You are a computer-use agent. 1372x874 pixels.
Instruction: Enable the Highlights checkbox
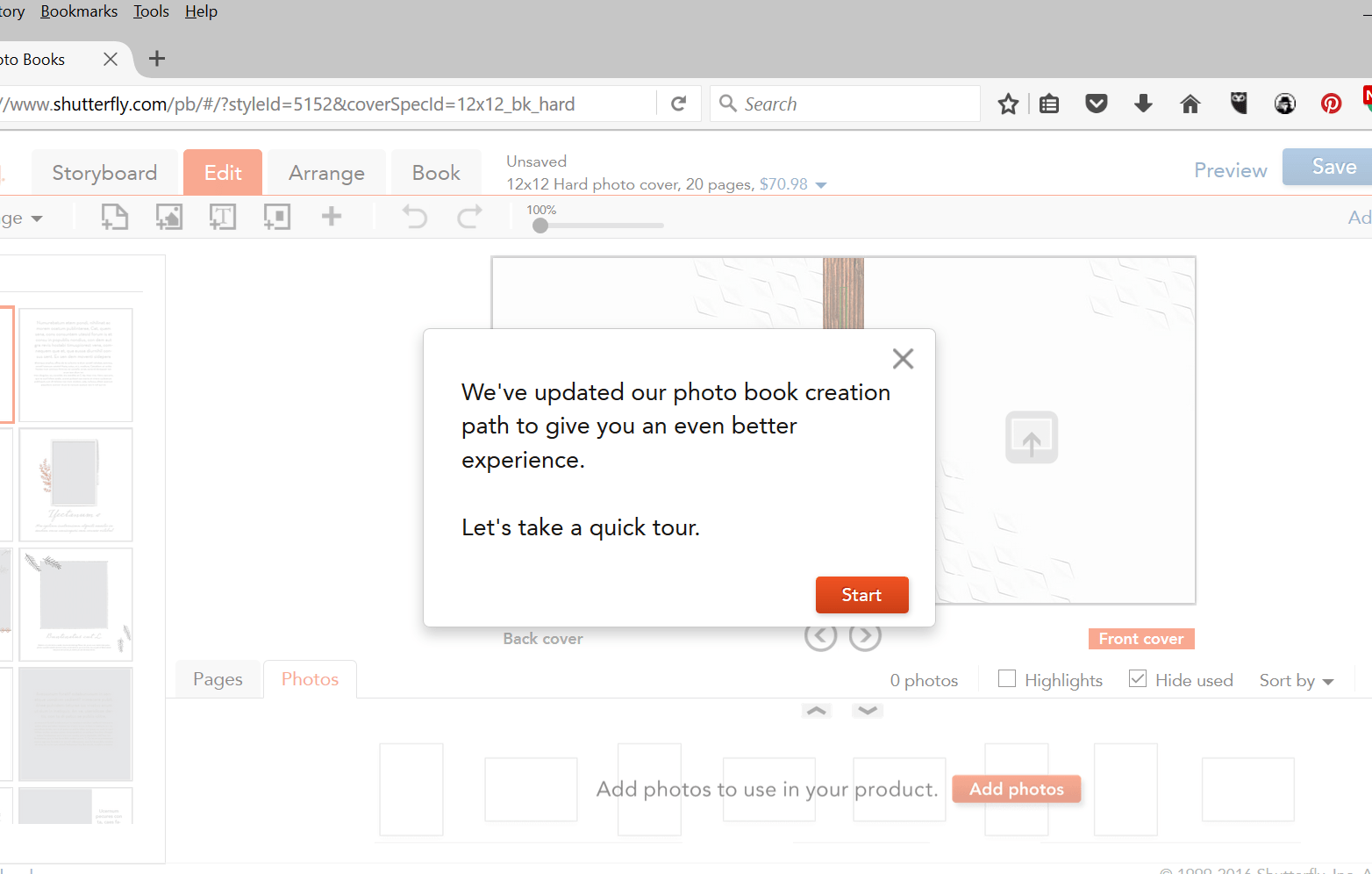tap(1007, 678)
